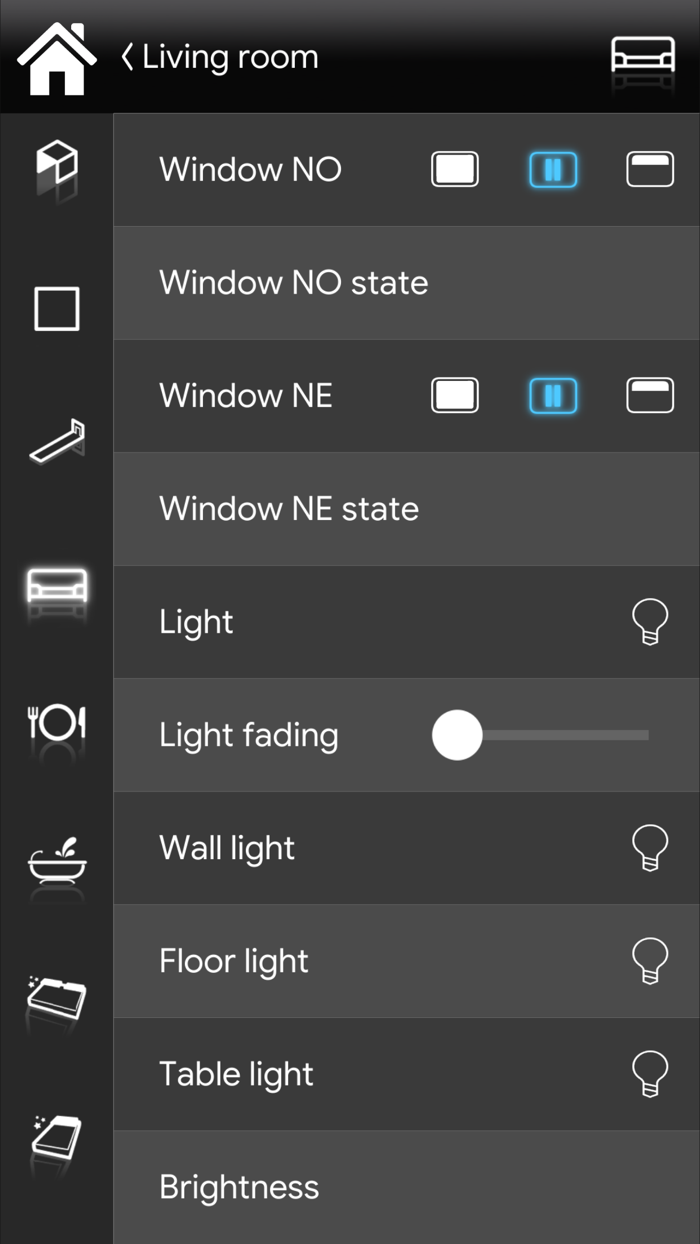The height and width of the screenshot is (1244, 700).
Task: Open the last sidebar room icon
Action: click(57, 1140)
